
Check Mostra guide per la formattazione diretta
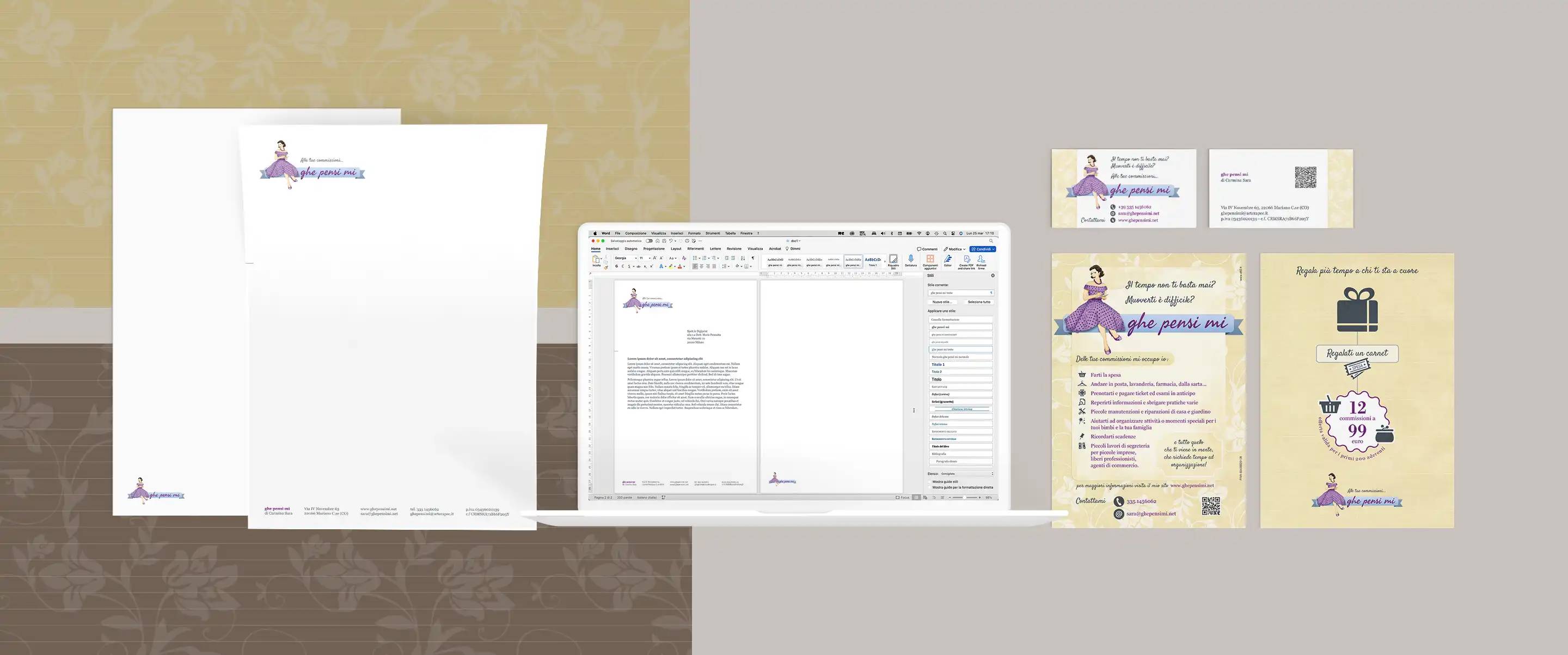[929, 488]
